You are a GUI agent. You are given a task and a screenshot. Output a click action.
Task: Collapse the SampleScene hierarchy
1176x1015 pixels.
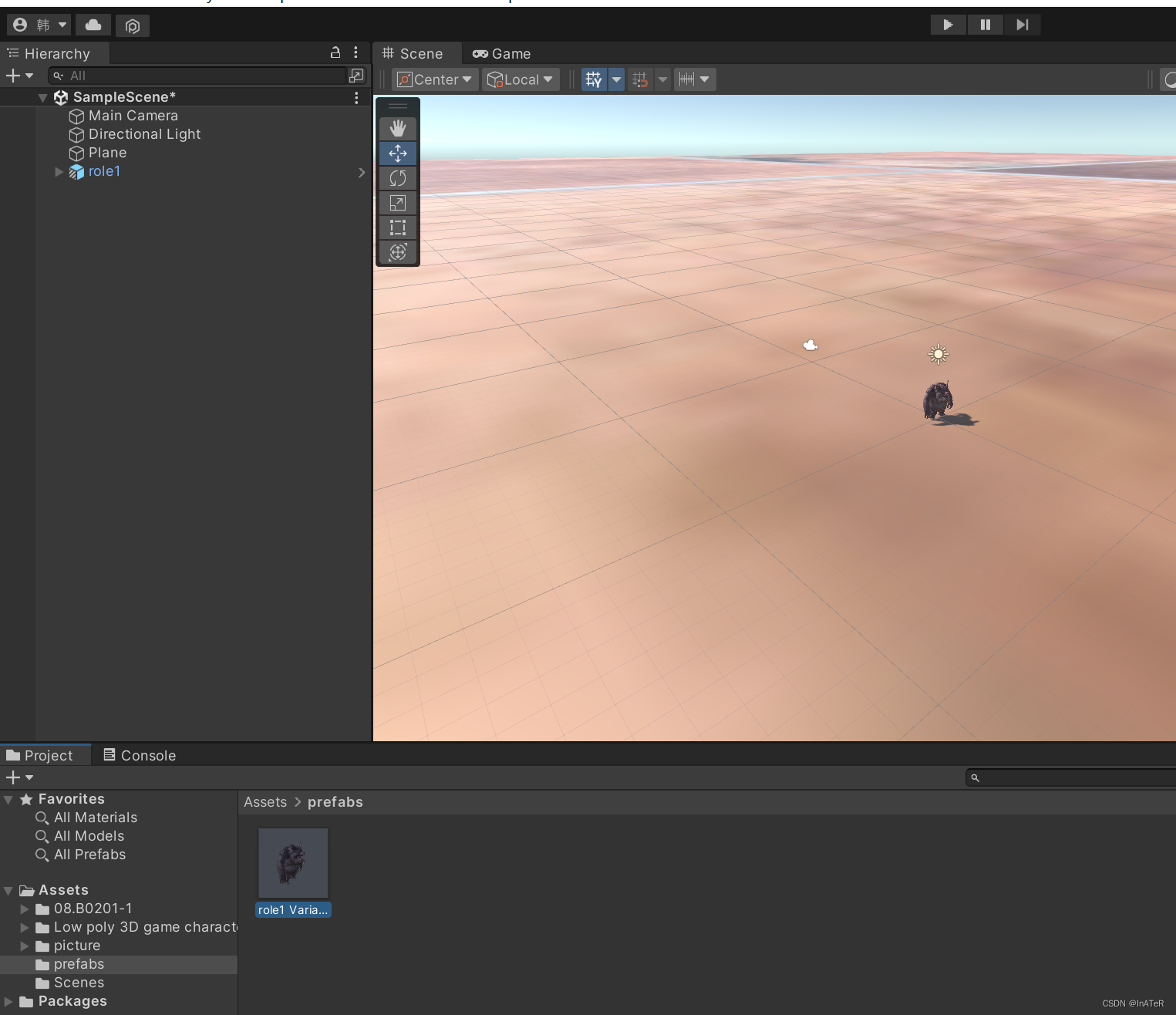click(43, 97)
